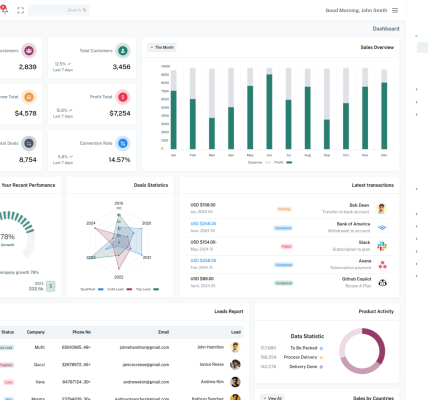This screenshot has width=428, height=400.
Task: Sort leads by the Company column header
Action: (x=36, y=332)
